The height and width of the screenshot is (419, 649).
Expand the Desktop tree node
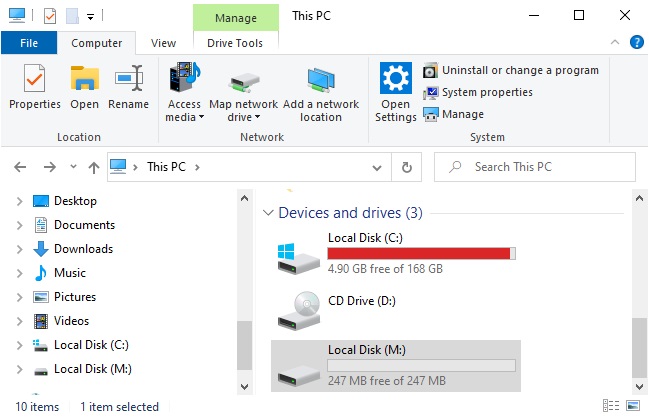coord(19,201)
